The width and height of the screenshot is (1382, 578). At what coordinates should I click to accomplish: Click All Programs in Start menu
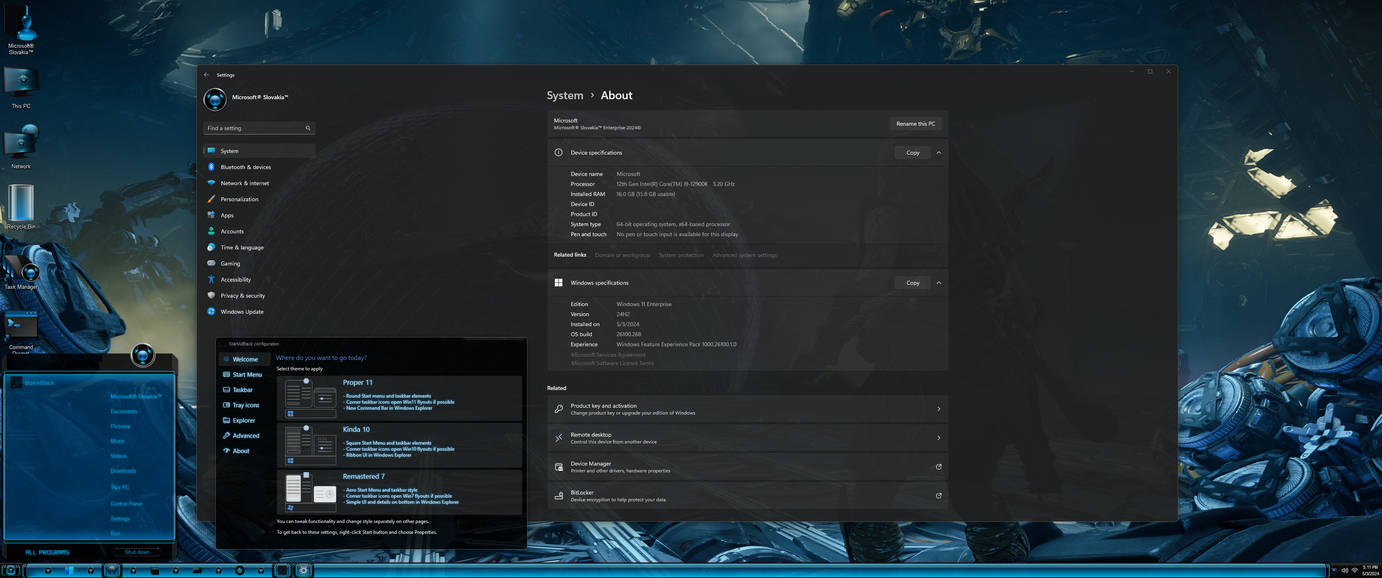click(47, 552)
